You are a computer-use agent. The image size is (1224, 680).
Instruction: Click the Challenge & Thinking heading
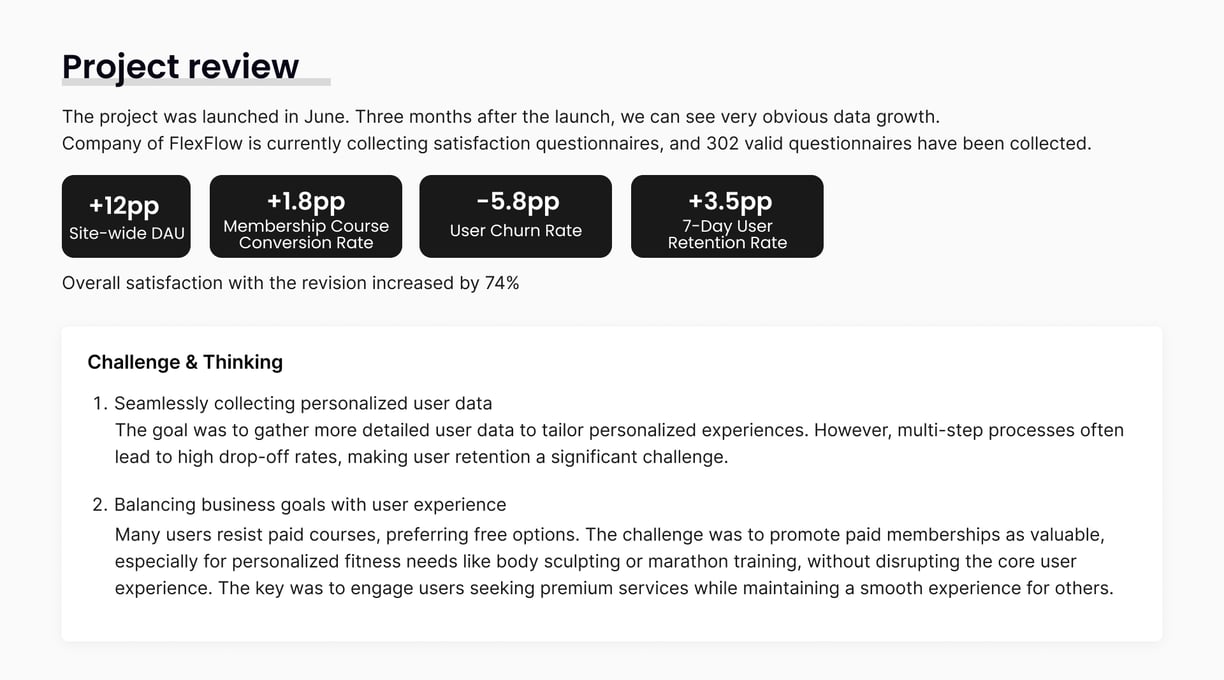(x=185, y=362)
